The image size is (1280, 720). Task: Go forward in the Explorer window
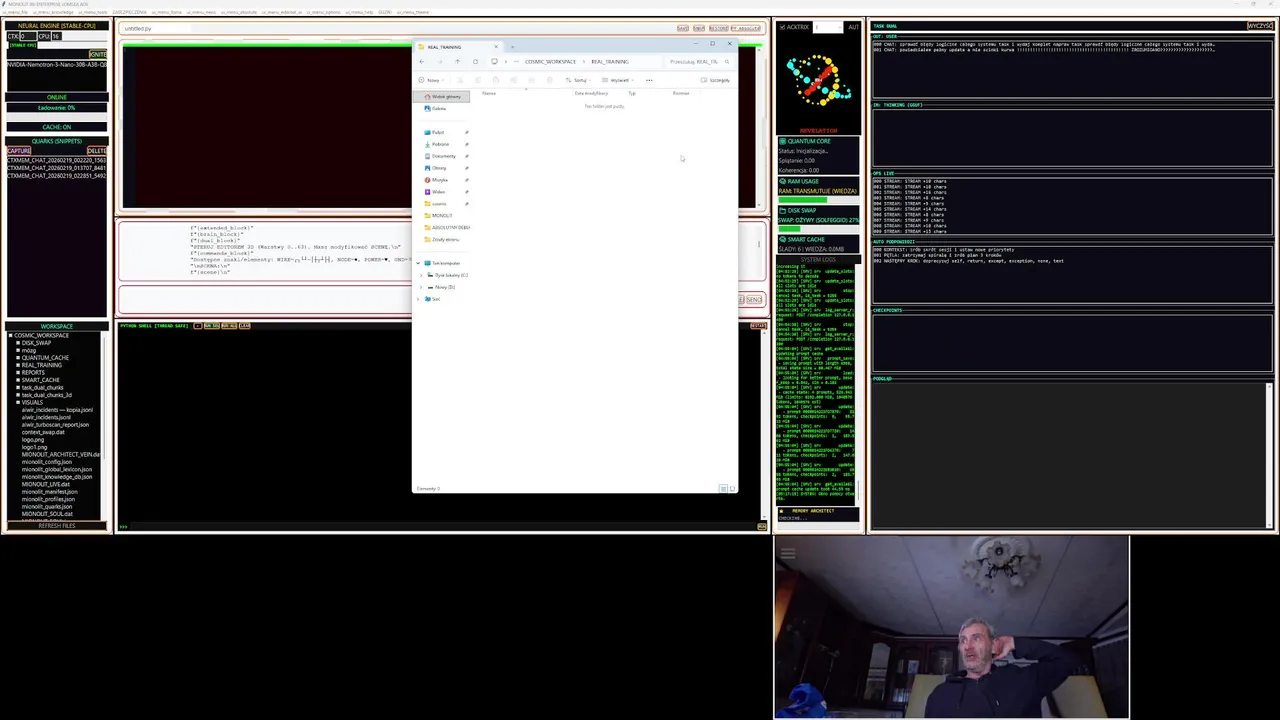(x=440, y=62)
